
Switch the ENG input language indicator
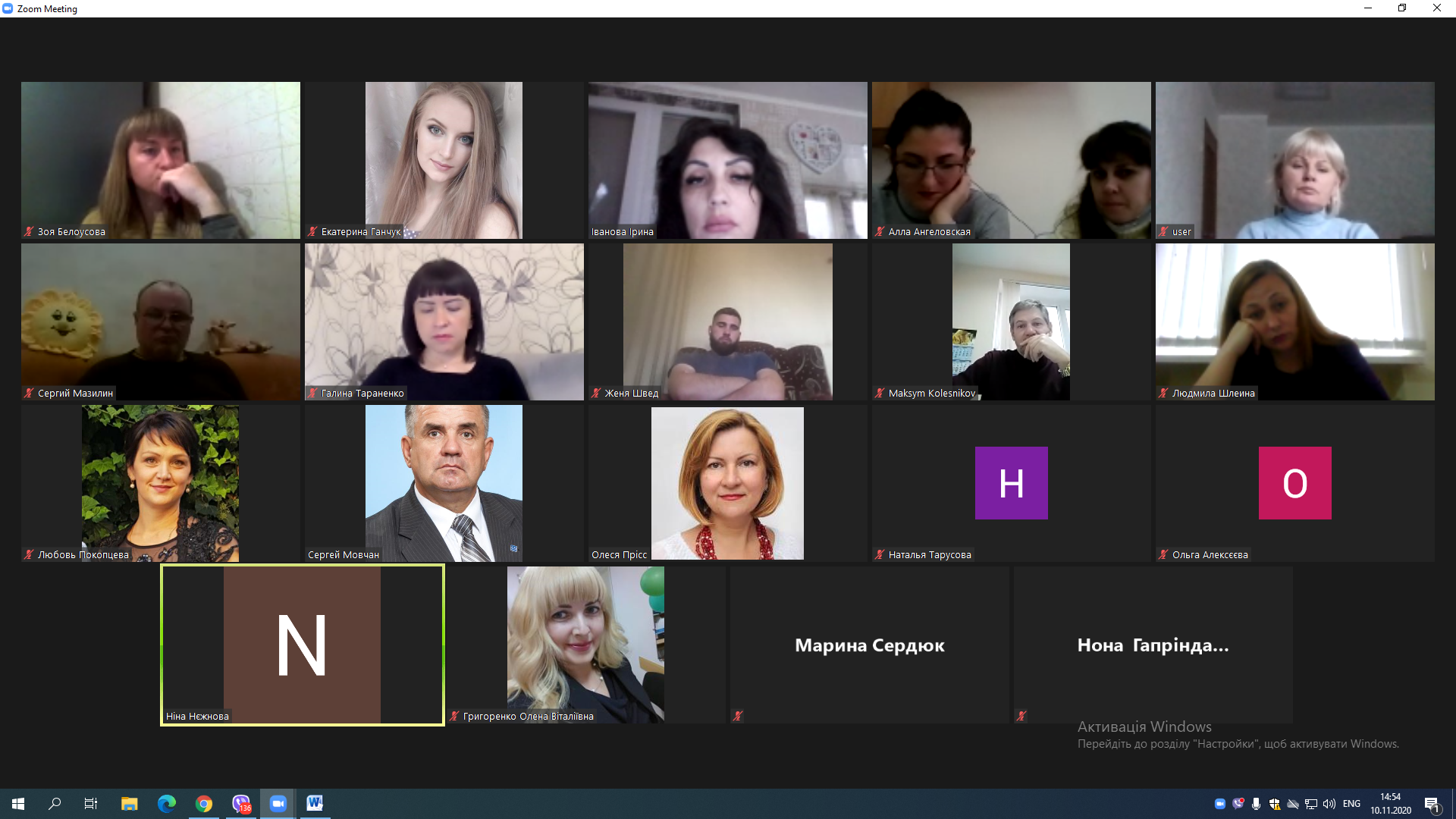(x=1351, y=804)
